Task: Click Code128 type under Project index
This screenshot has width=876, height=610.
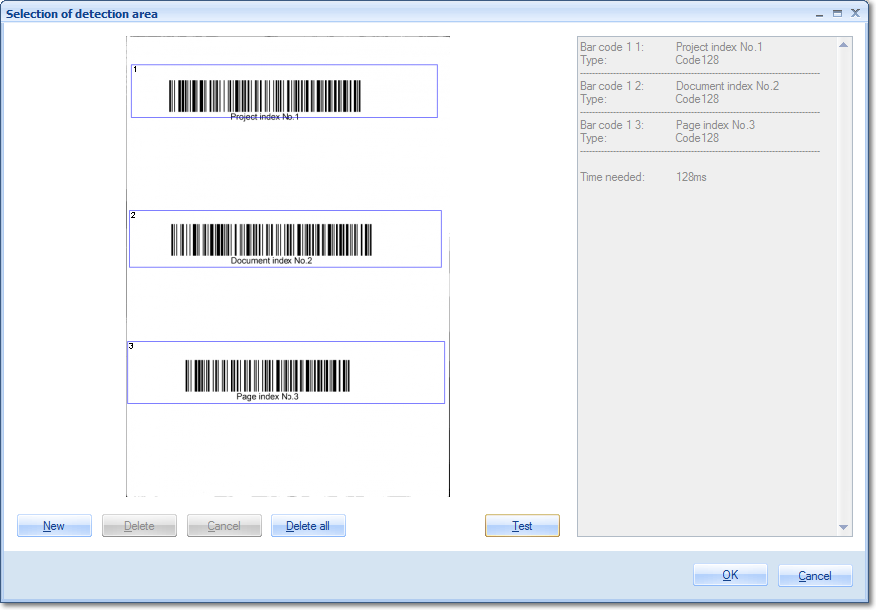Action: (697, 60)
